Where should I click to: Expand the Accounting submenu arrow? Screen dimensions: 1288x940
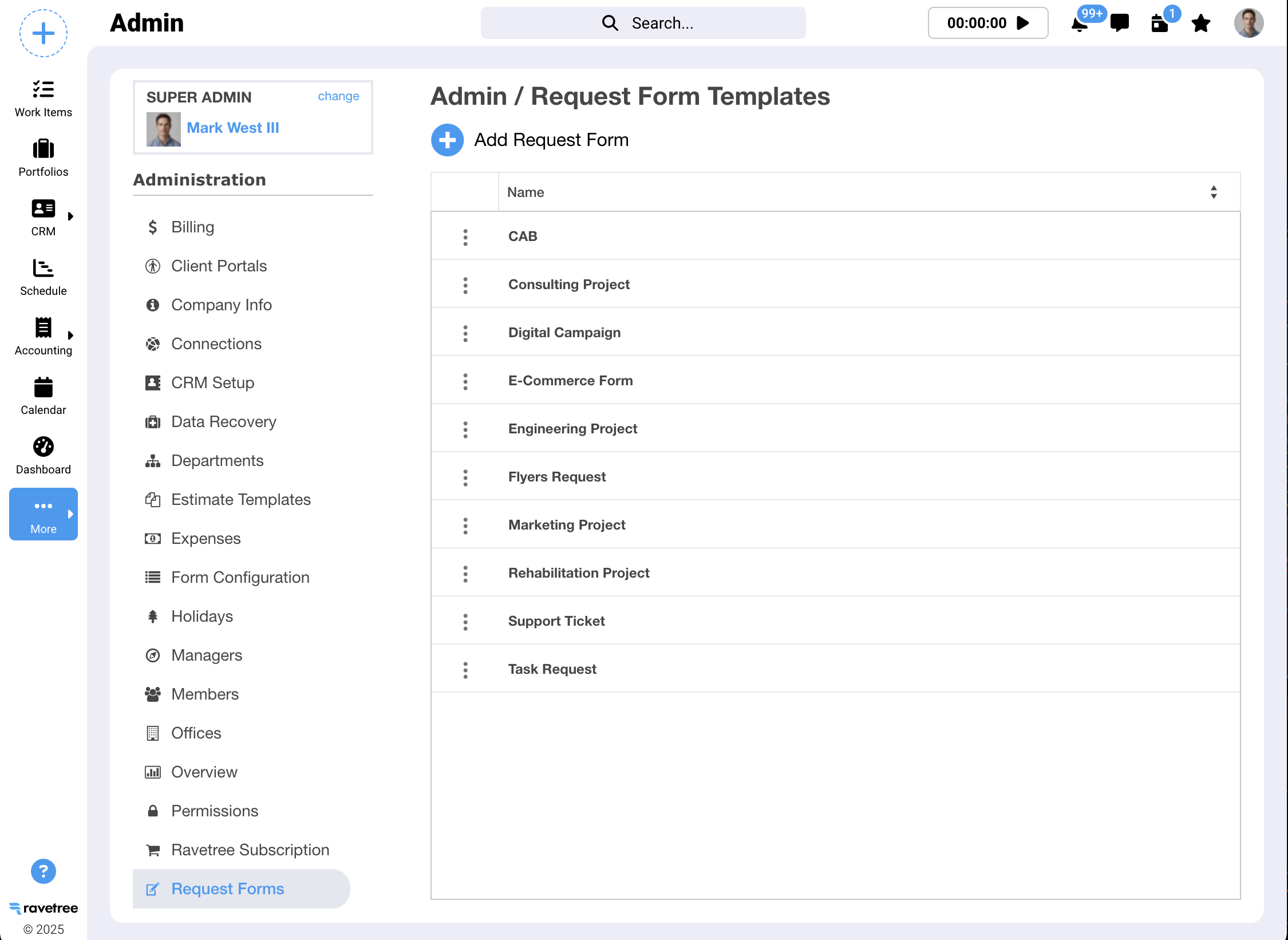70,335
